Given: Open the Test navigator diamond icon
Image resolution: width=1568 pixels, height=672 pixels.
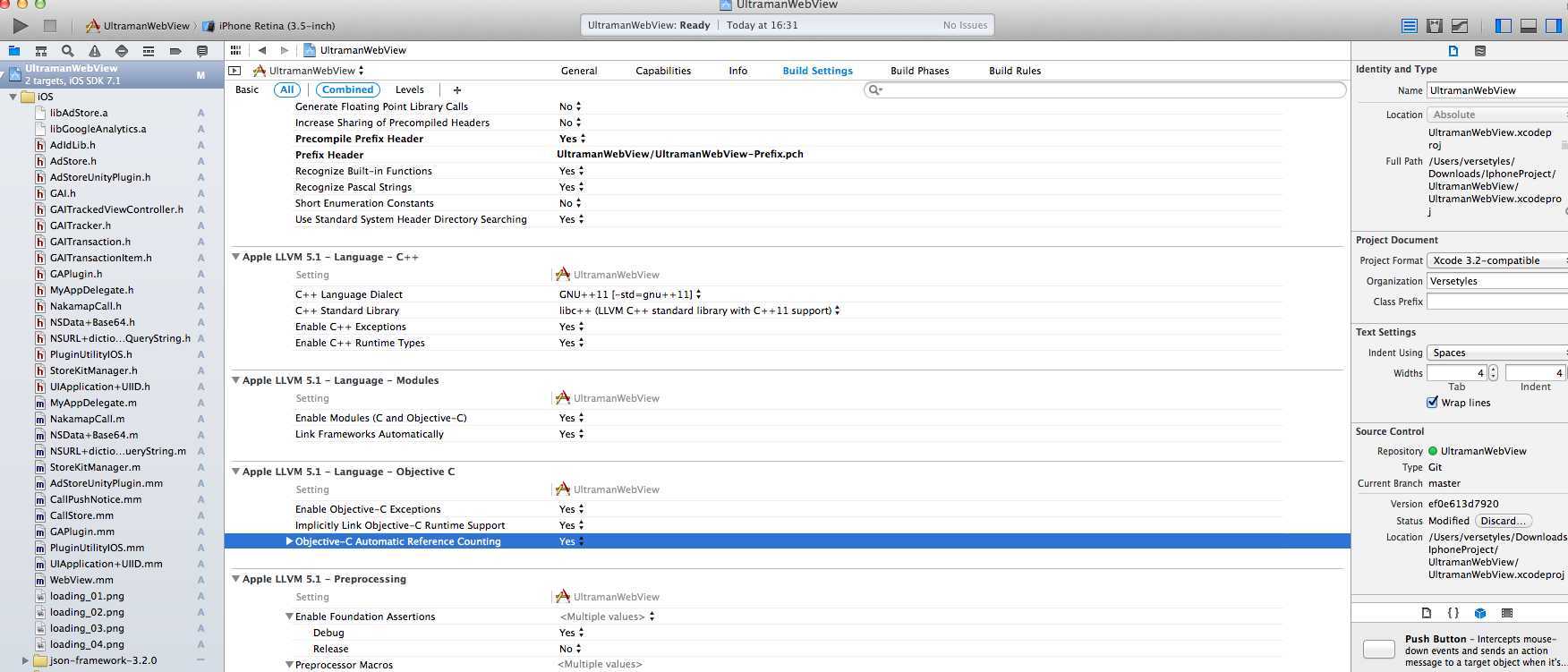Looking at the screenshot, I should coord(122,51).
